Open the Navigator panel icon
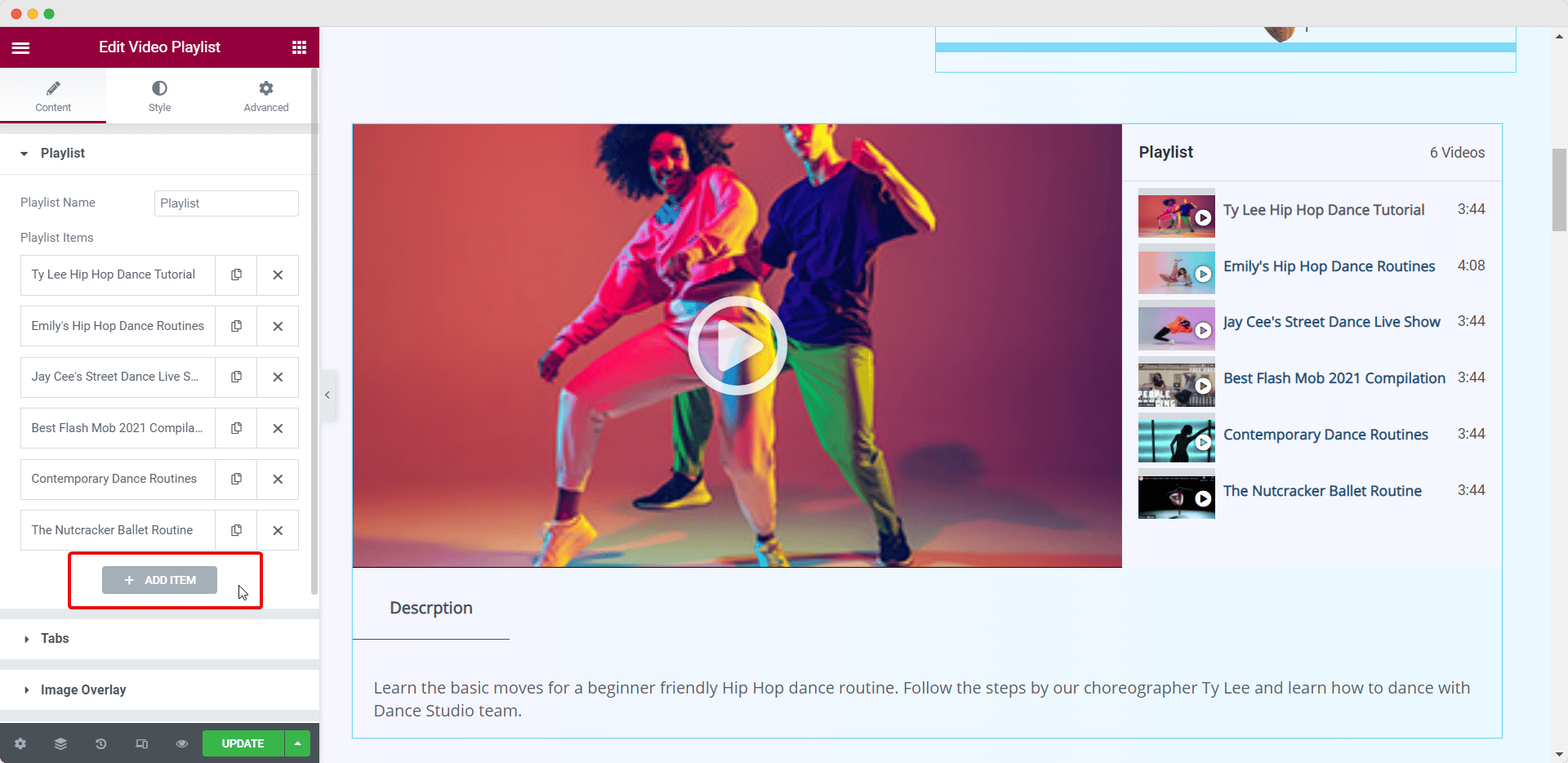Screen dimensions: 1568x763 click(60, 743)
